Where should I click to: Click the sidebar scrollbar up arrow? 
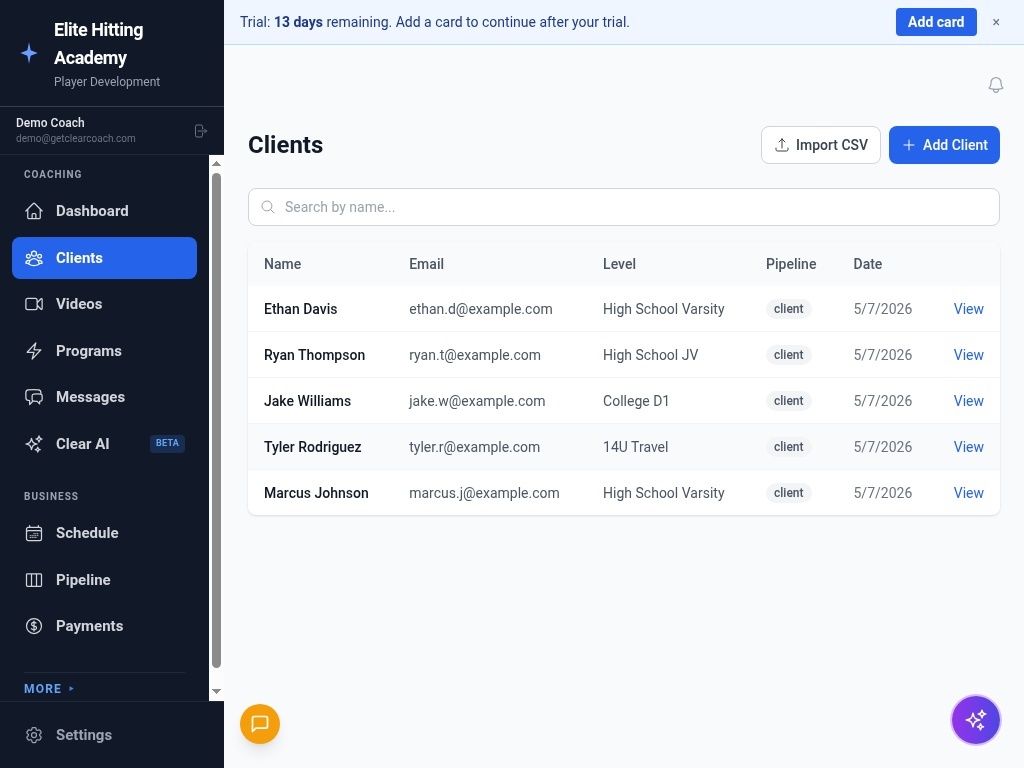pyautogui.click(x=216, y=163)
